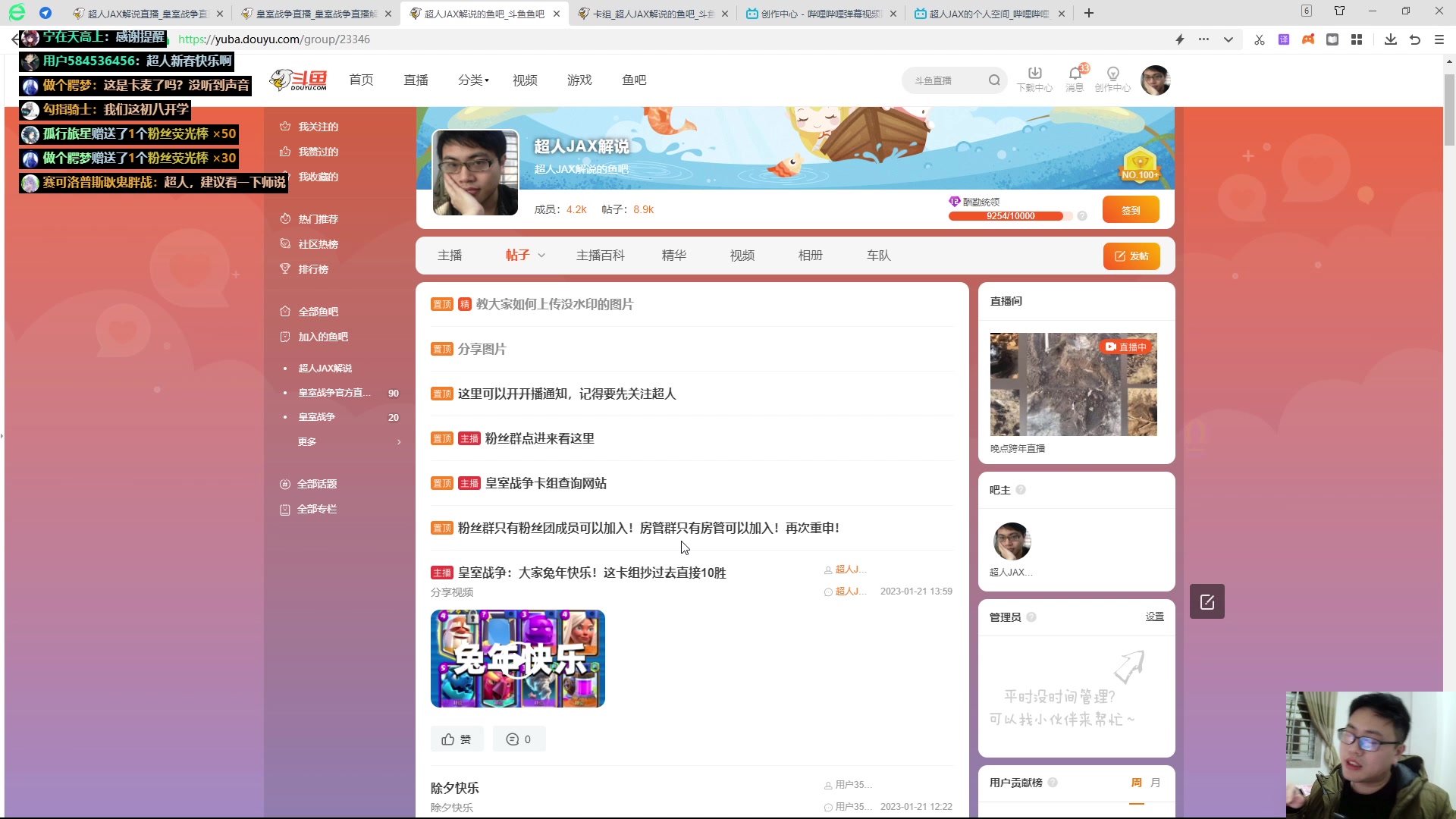Click the comment count icon showing 0

point(519,739)
